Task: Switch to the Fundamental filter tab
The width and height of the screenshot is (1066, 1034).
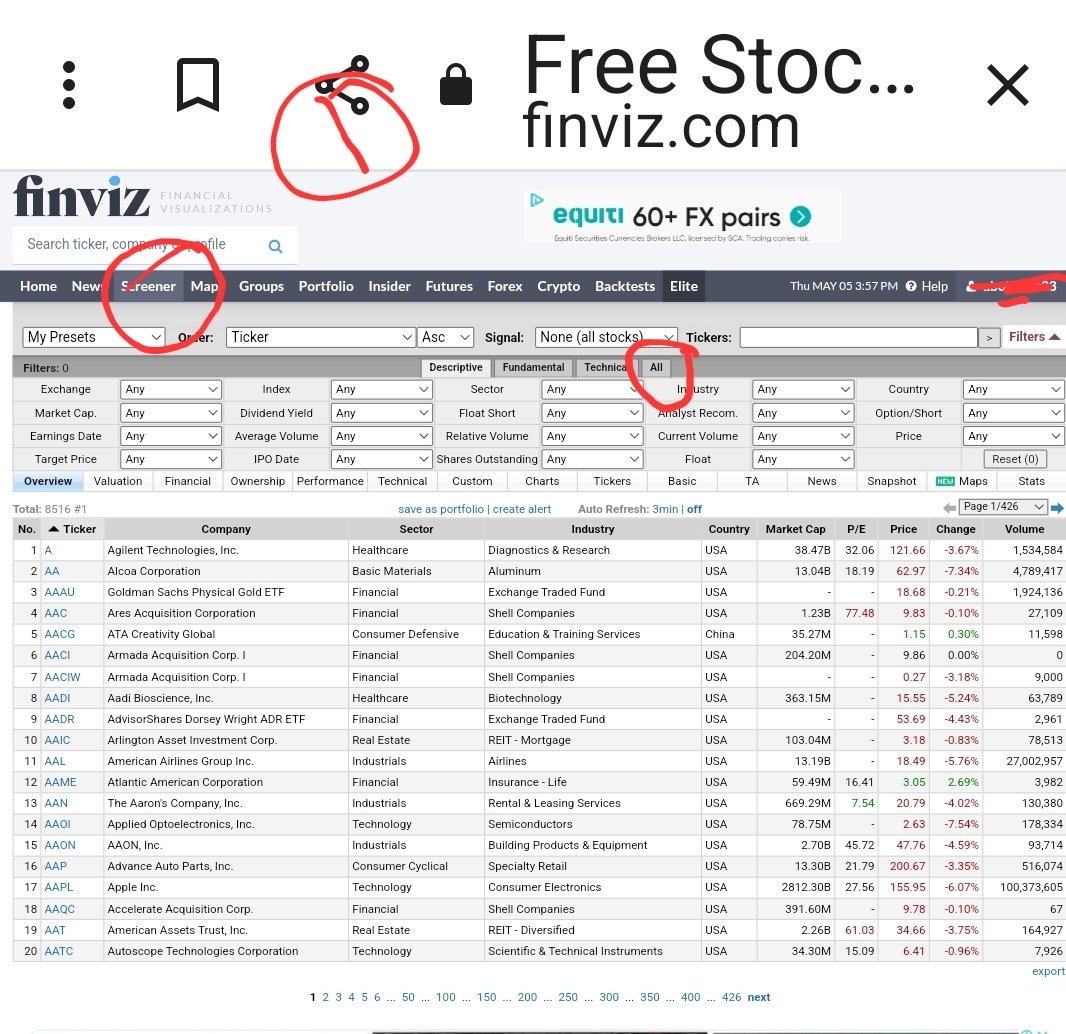Action: pyautogui.click(x=533, y=367)
